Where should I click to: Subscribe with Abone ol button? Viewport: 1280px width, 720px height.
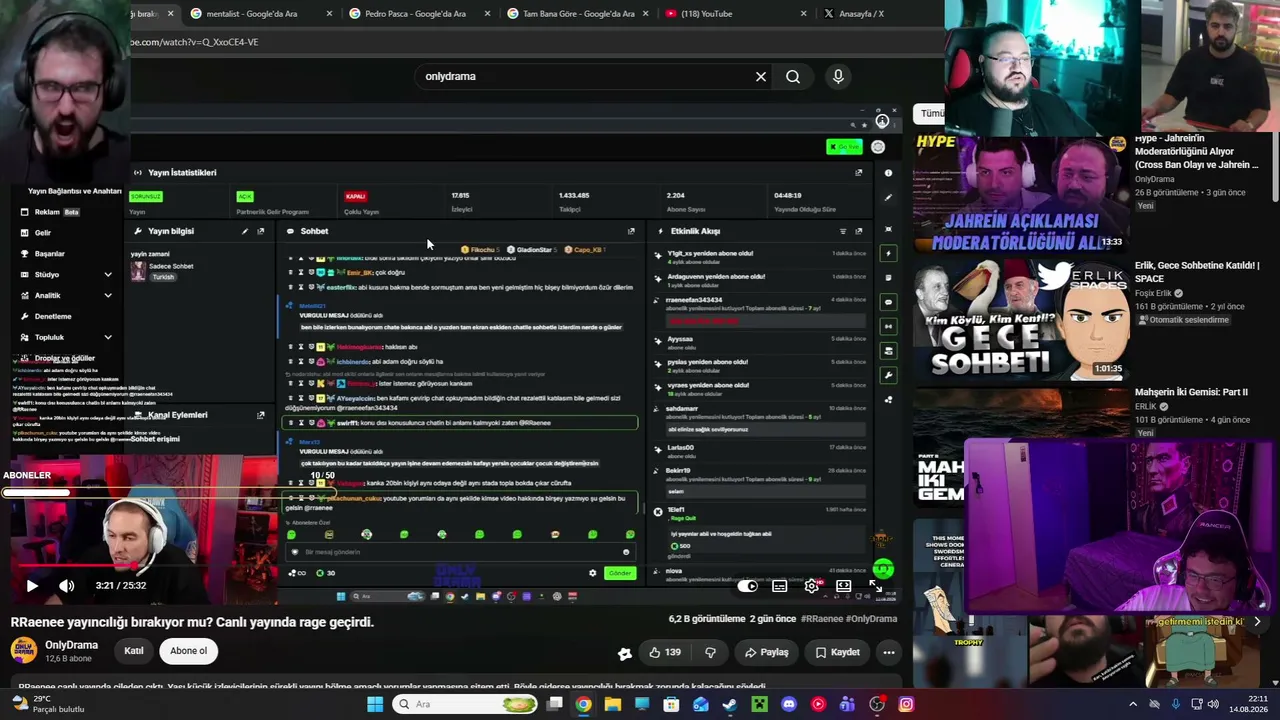point(188,651)
